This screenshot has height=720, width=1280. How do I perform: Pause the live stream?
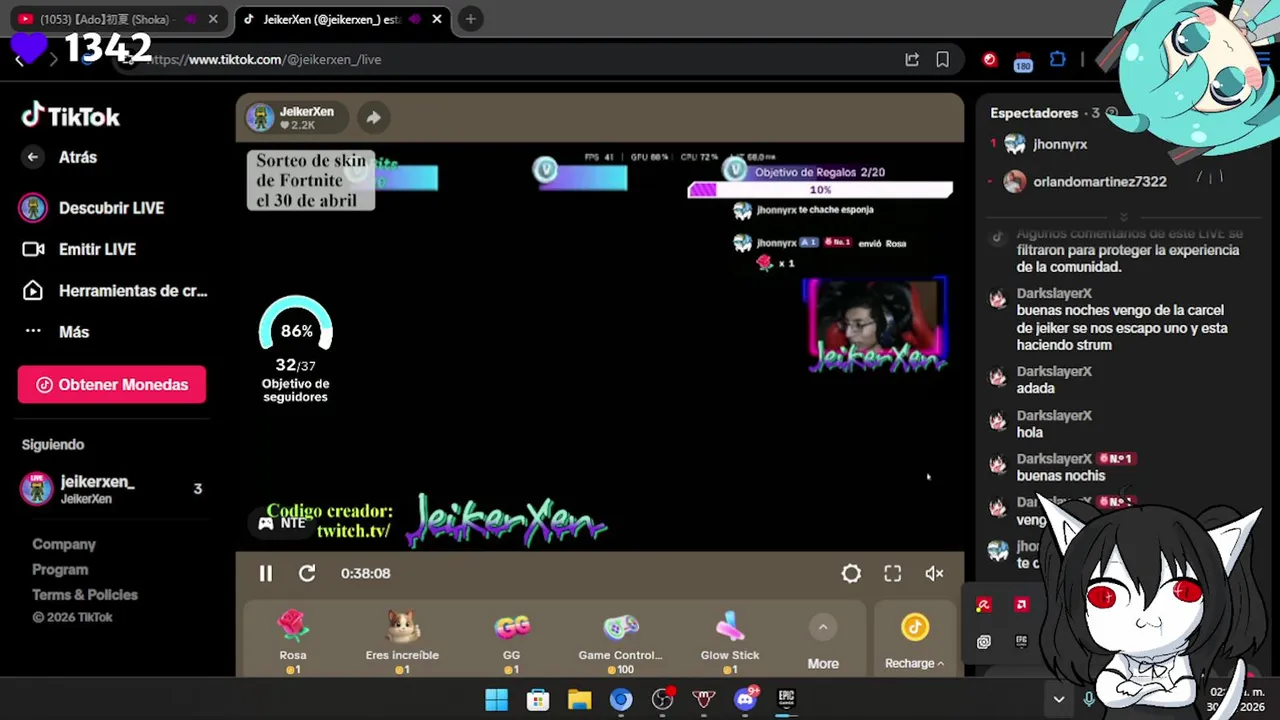(265, 573)
